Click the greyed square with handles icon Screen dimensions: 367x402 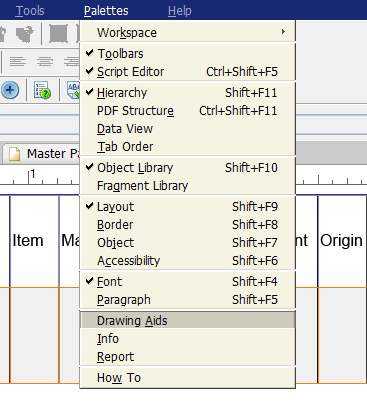click(x=58, y=33)
